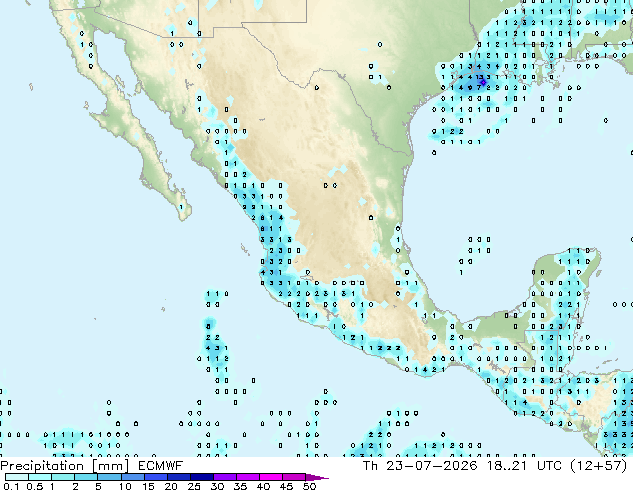The height and width of the screenshot is (490, 634).
Task: Select the legend swatch between 45 and 50
Action: [294, 477]
